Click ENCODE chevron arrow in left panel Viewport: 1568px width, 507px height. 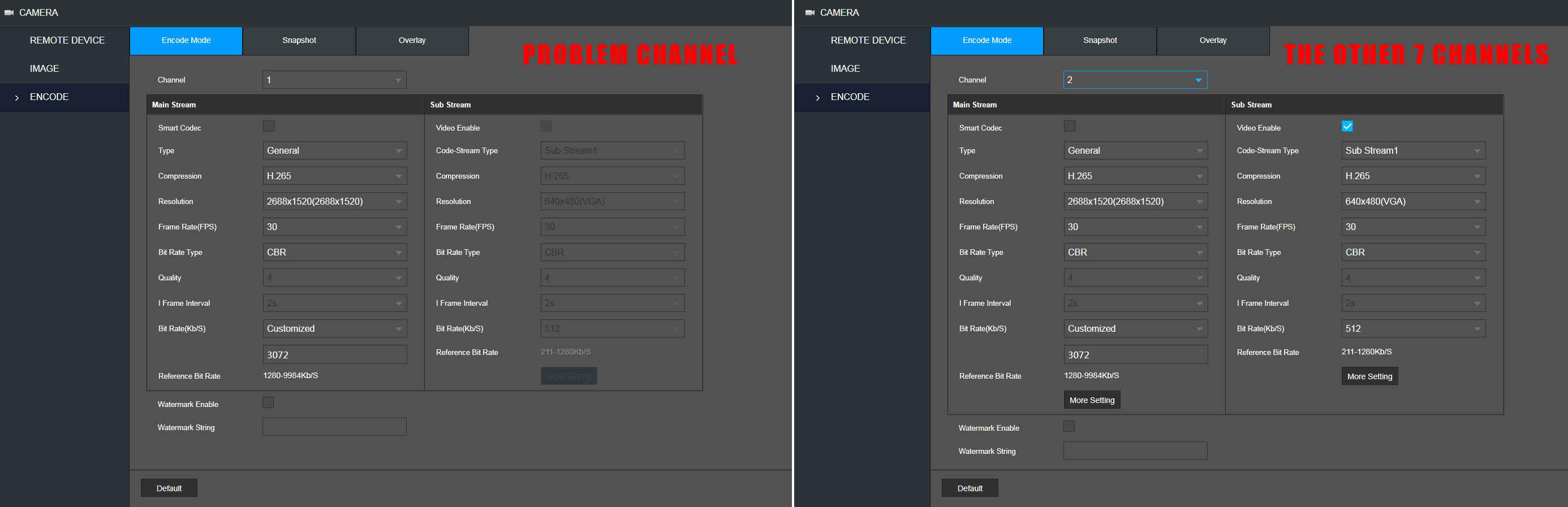[x=17, y=98]
